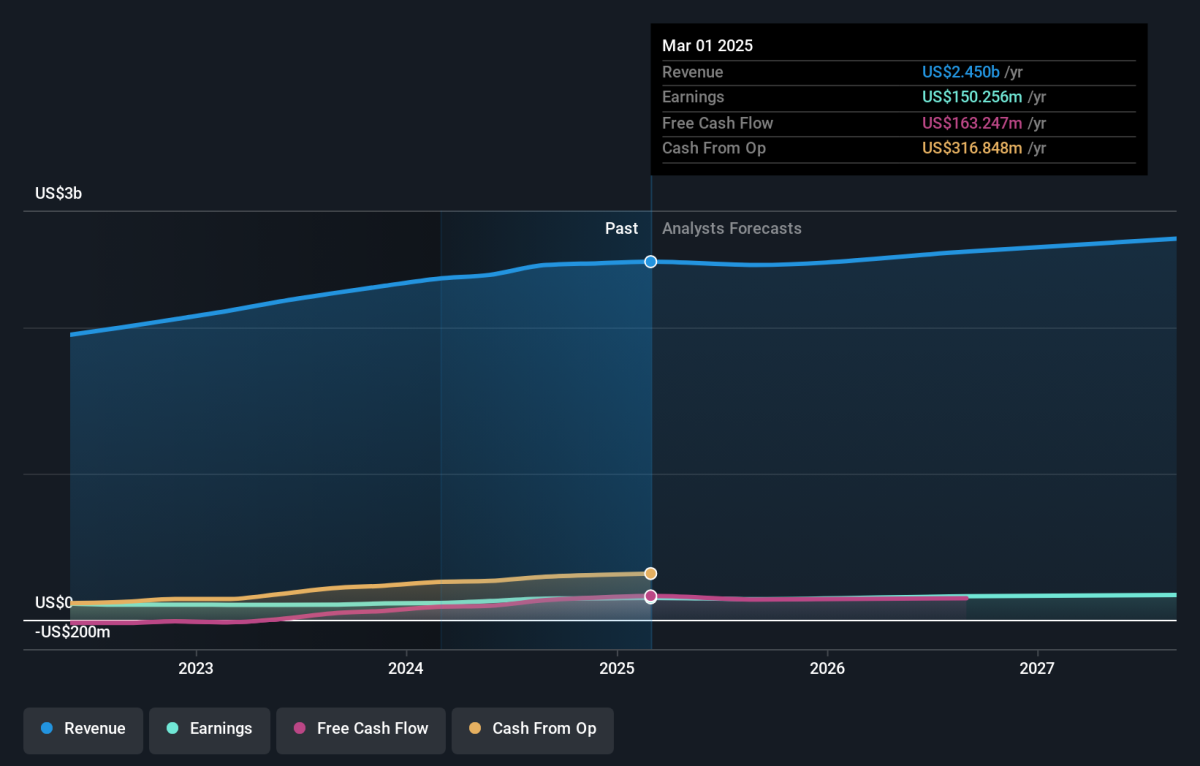This screenshot has height=766, width=1200.
Task: Click the Past region label
Action: (x=621, y=229)
